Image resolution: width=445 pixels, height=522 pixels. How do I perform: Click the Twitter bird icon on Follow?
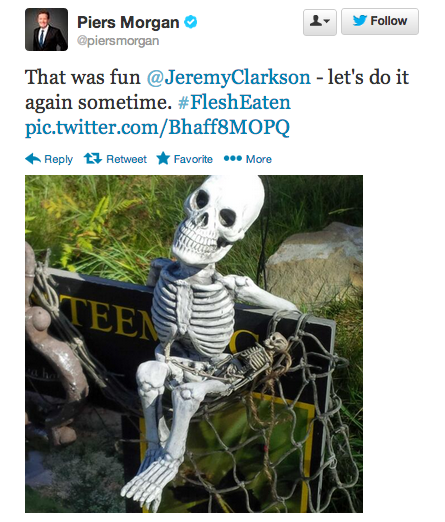(x=360, y=21)
